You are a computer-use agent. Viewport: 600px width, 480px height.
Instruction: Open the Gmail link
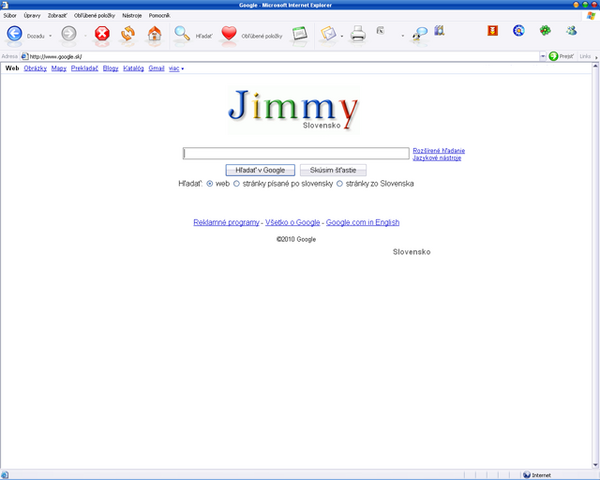pyautogui.click(x=157, y=69)
